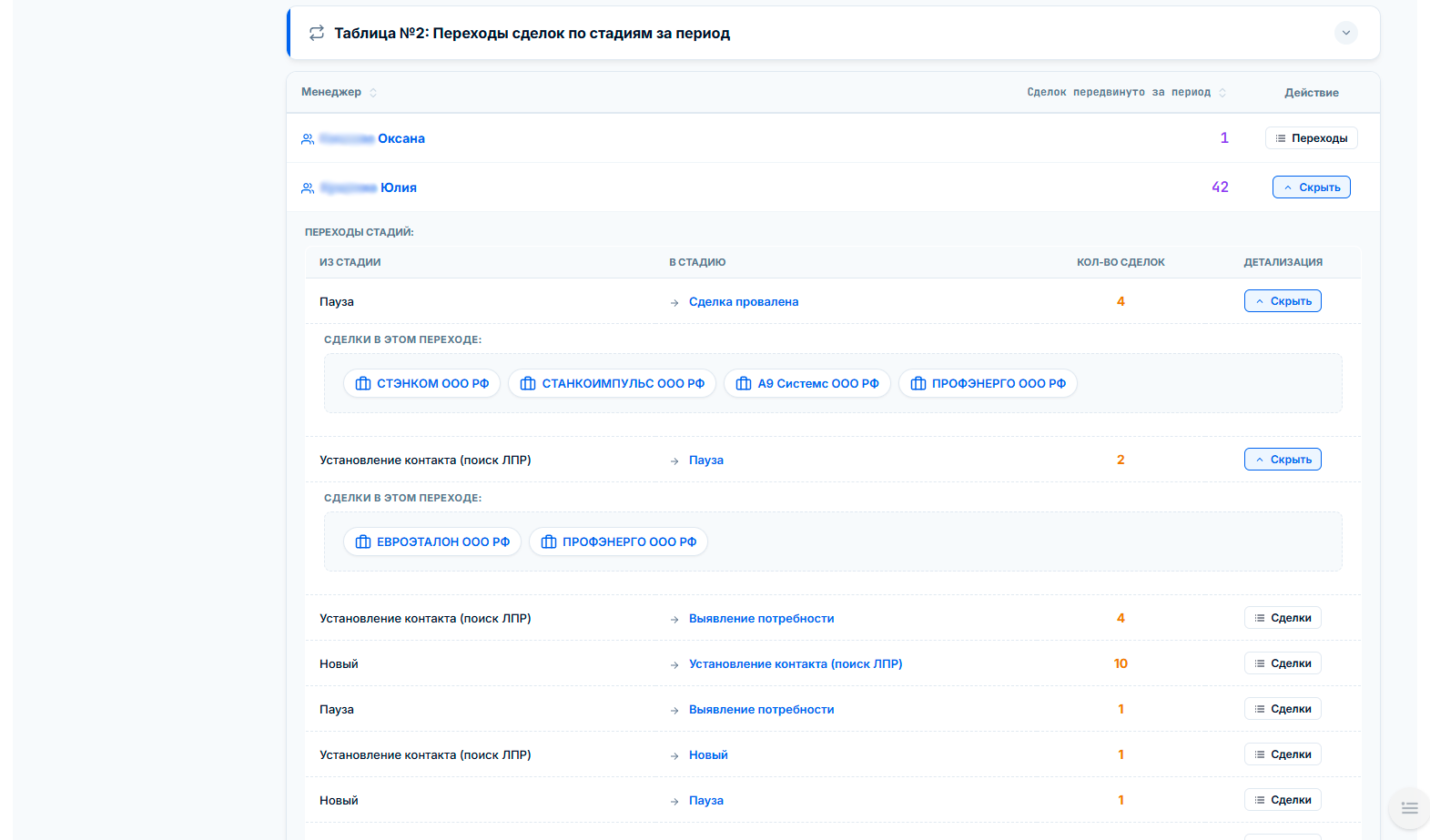Show Сделки for Пауза to Выявление потребности
Screen dimensions: 1430x840
click(x=1283, y=709)
